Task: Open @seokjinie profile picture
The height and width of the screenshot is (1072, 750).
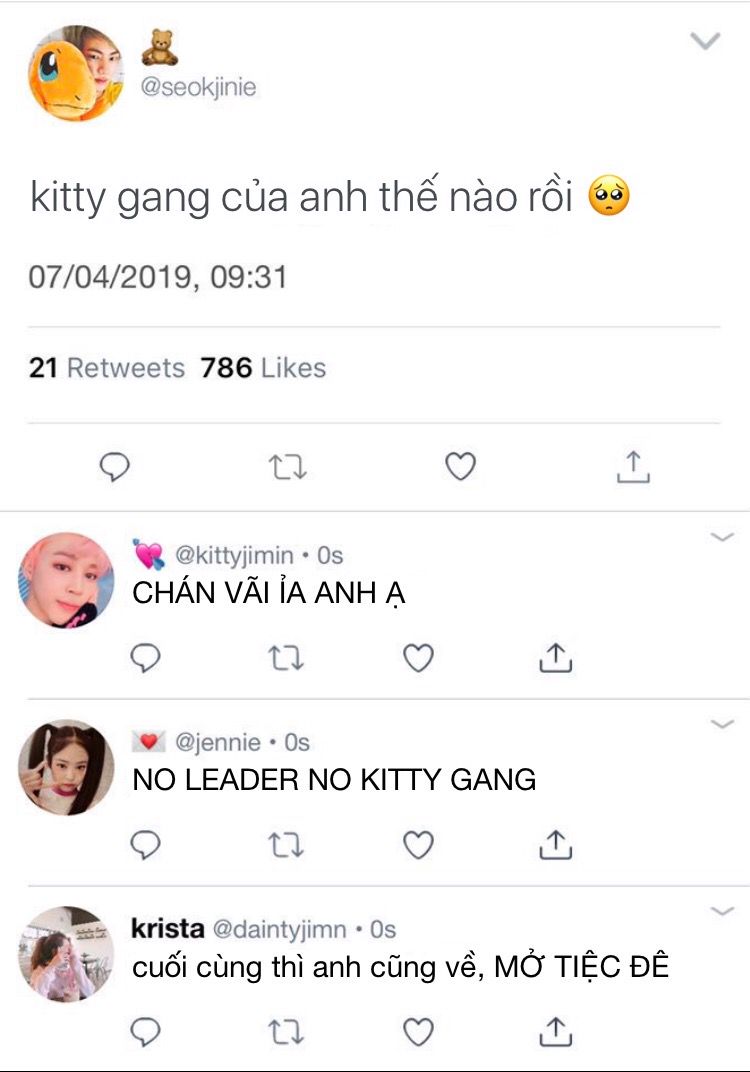Action: 76,73
